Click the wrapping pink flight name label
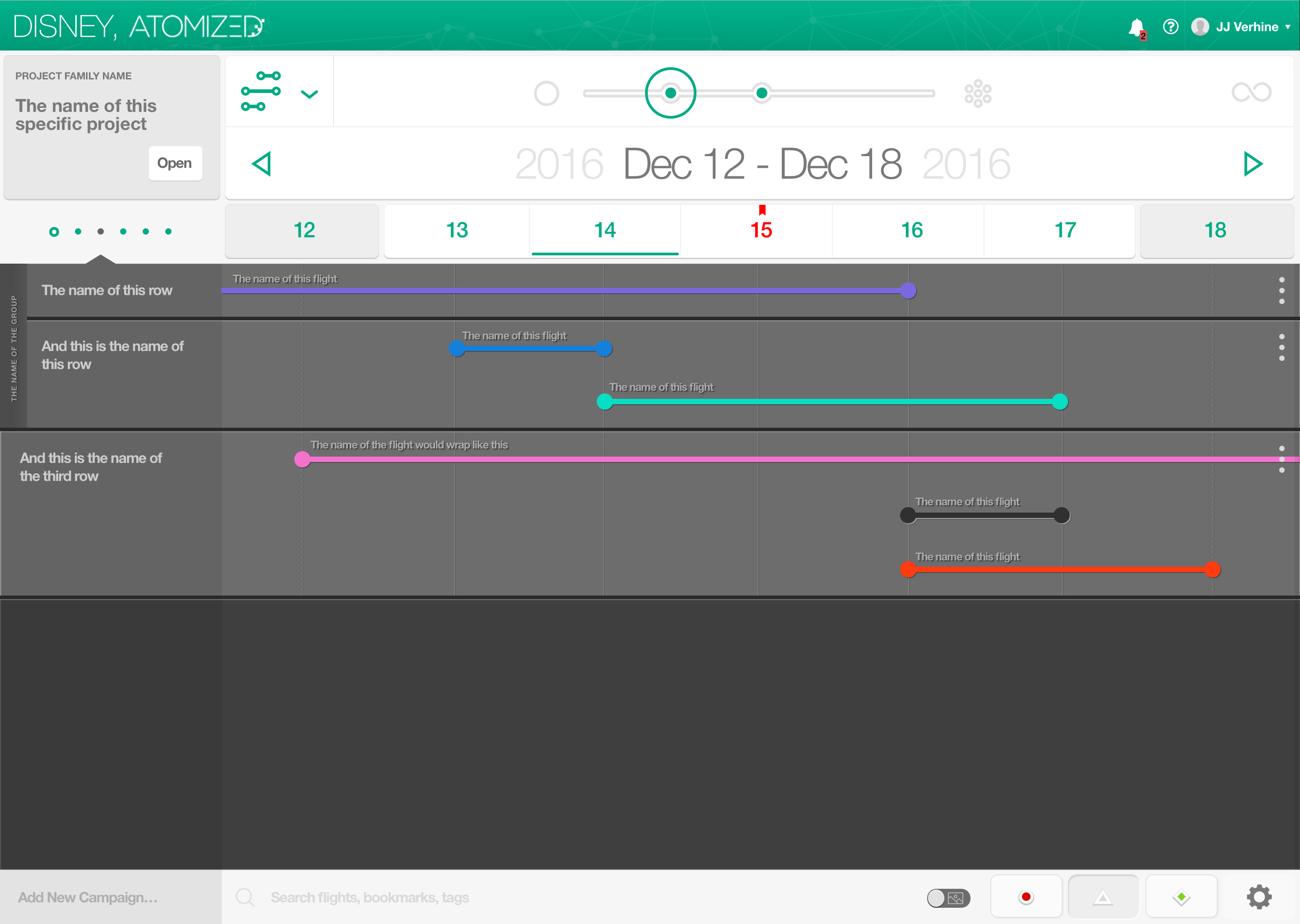This screenshot has width=1300, height=924. point(409,445)
